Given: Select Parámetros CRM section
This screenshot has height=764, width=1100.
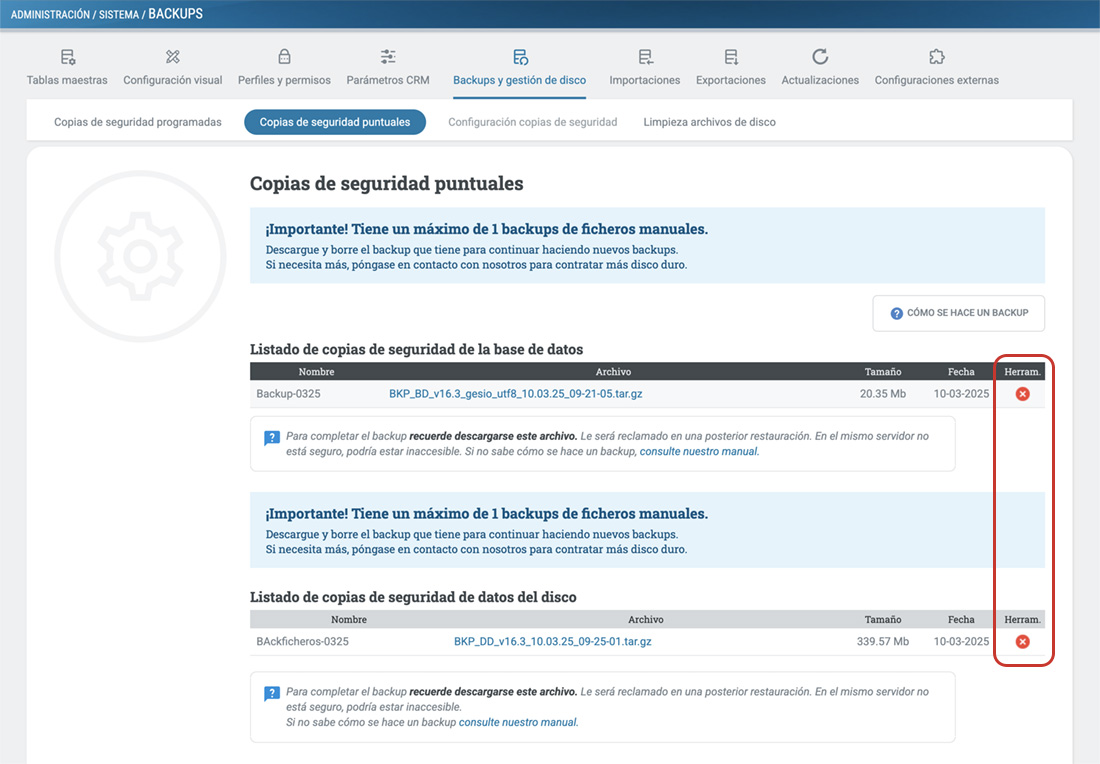Looking at the screenshot, I should [x=388, y=80].
